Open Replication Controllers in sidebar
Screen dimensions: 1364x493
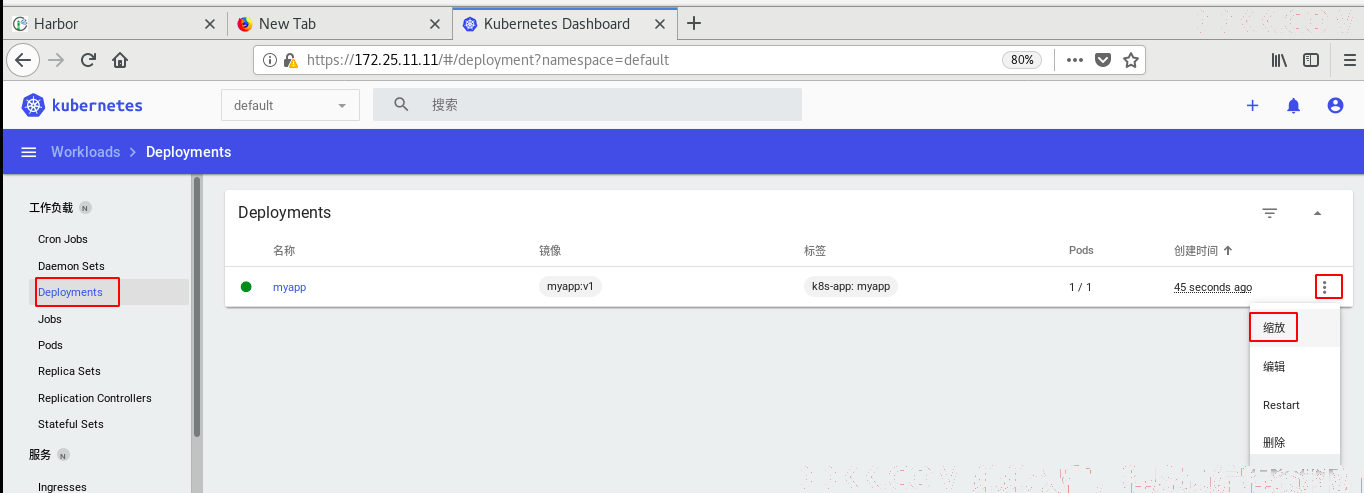coord(95,398)
